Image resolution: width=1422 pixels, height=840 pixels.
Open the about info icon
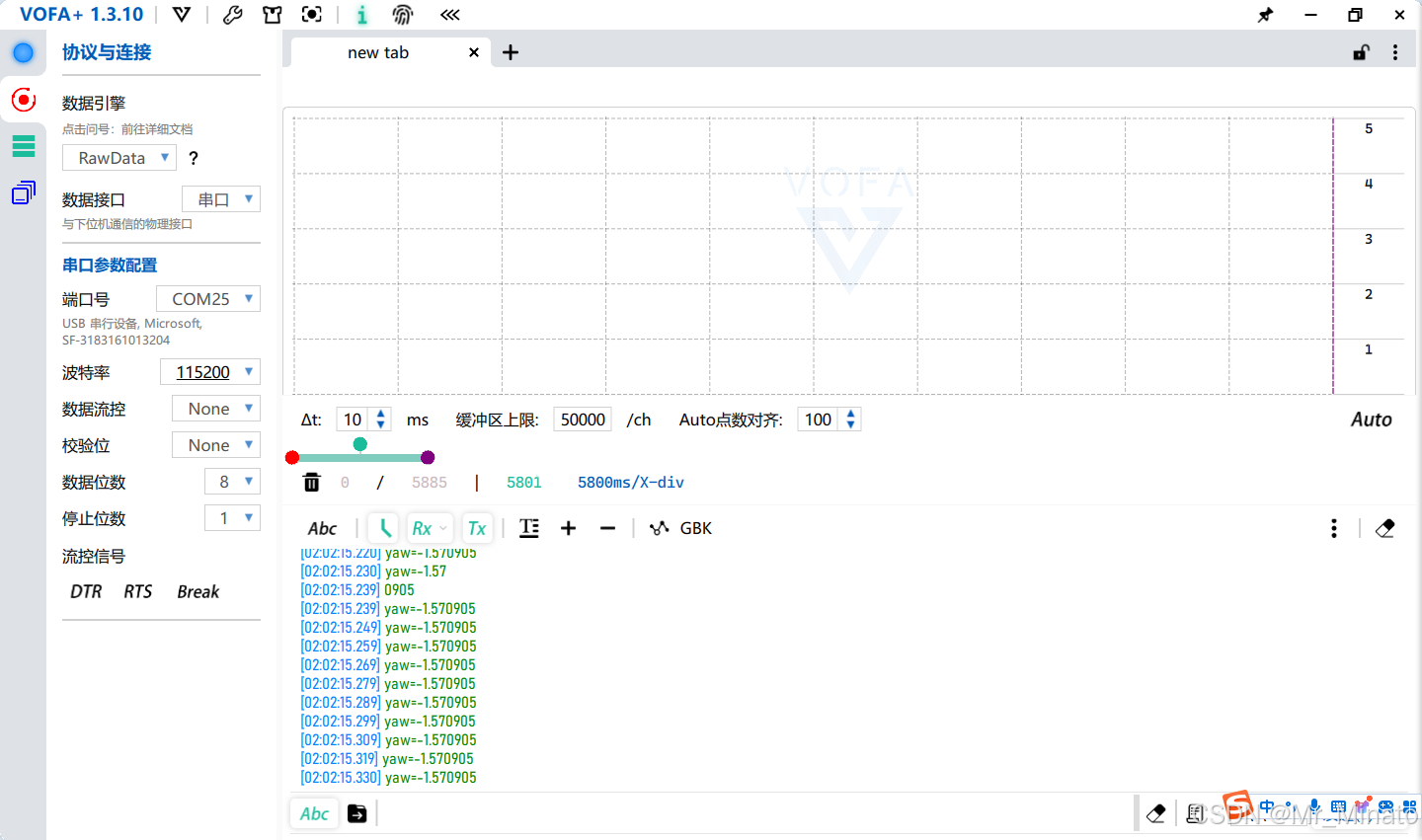click(361, 15)
